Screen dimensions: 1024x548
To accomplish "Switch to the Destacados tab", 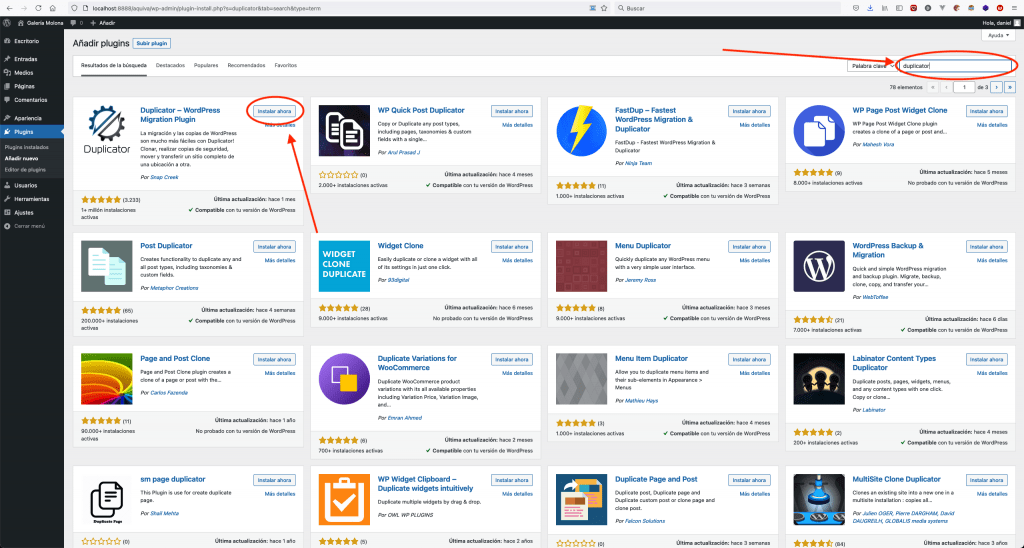I will tap(170, 65).
